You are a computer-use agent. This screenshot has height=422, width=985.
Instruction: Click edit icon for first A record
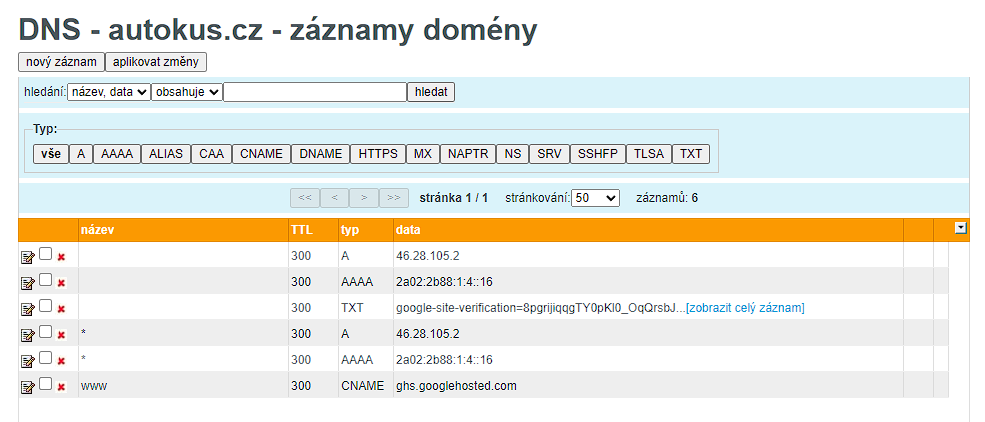[27, 257]
